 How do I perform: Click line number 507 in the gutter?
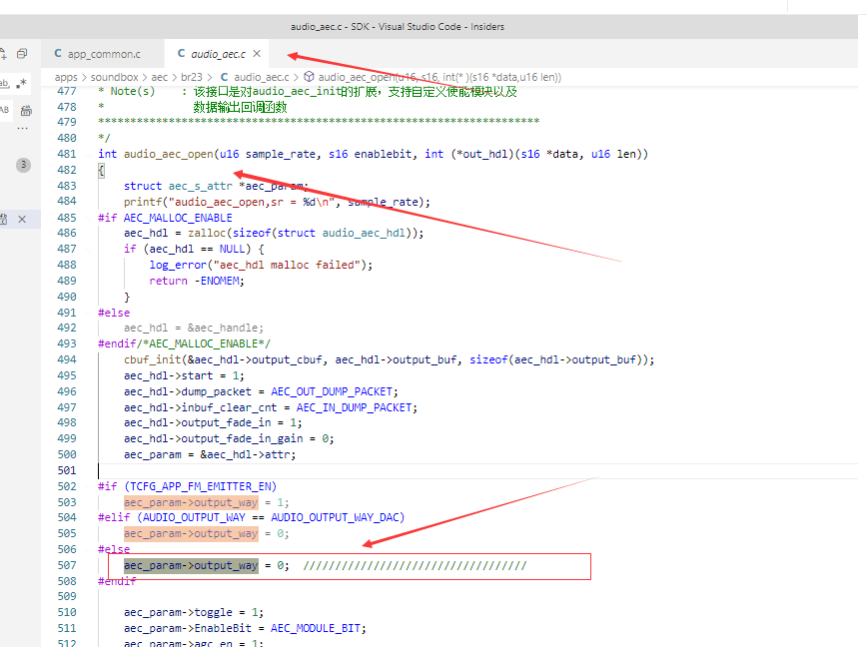pyautogui.click(x=67, y=565)
